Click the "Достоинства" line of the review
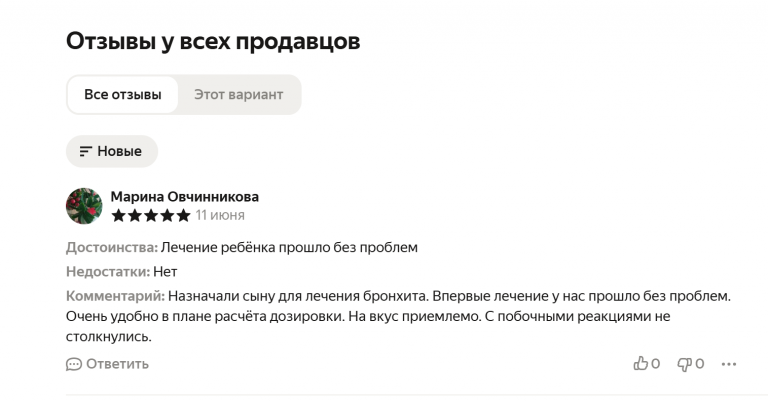Screen dimensions: 768x401 pyautogui.click(x=242, y=247)
